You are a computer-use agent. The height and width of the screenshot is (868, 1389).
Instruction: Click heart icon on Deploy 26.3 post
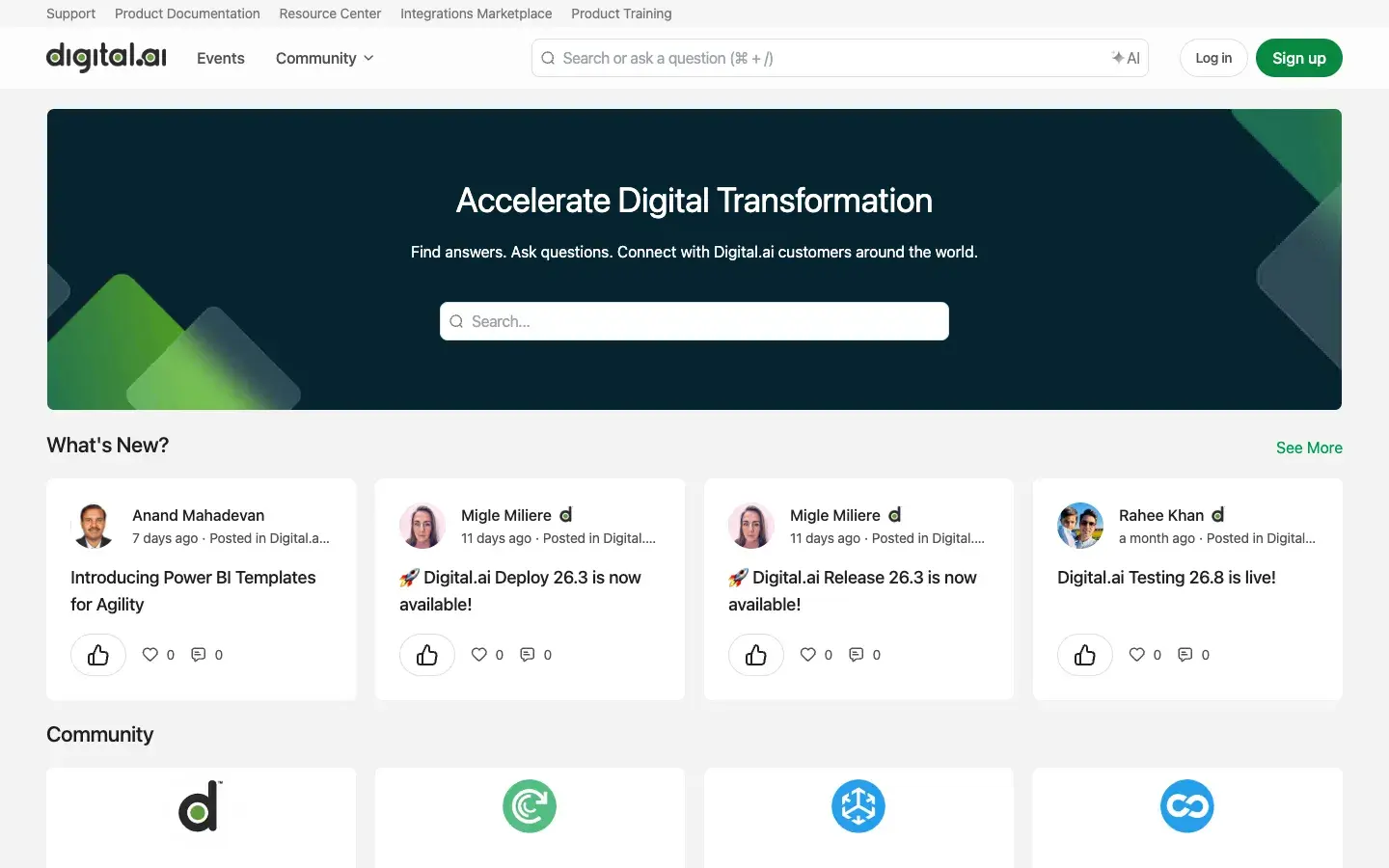coord(479,655)
